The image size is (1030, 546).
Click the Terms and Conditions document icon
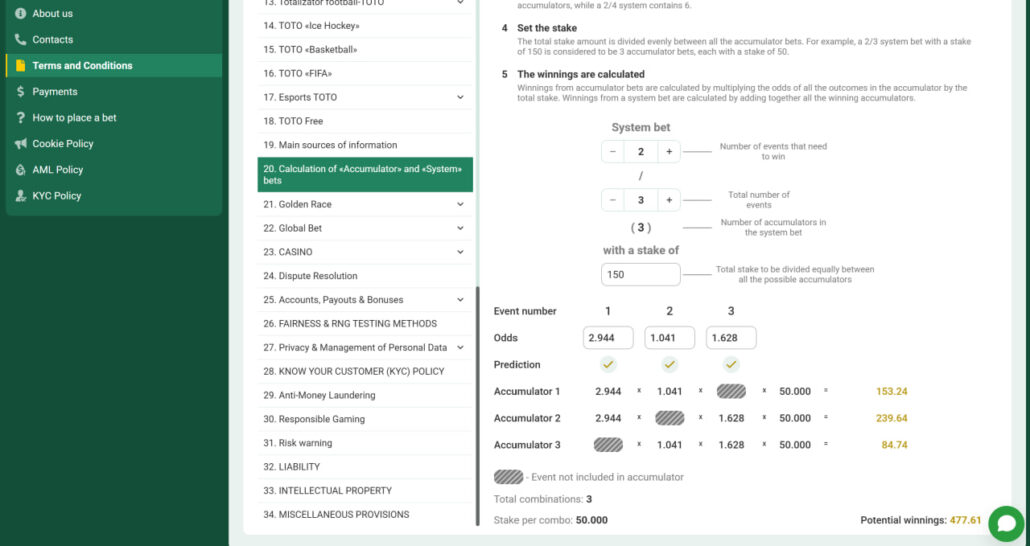20,66
